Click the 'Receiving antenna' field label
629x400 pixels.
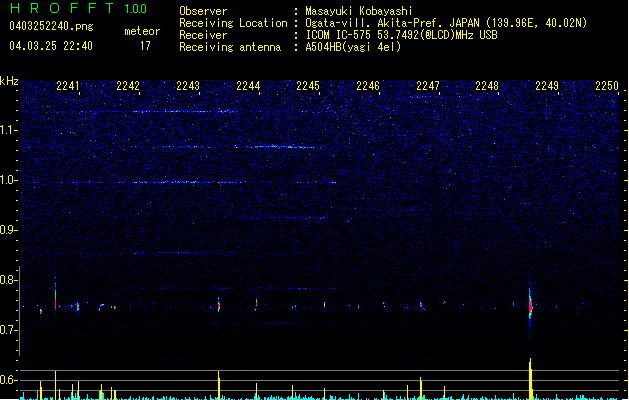click(x=230, y=47)
